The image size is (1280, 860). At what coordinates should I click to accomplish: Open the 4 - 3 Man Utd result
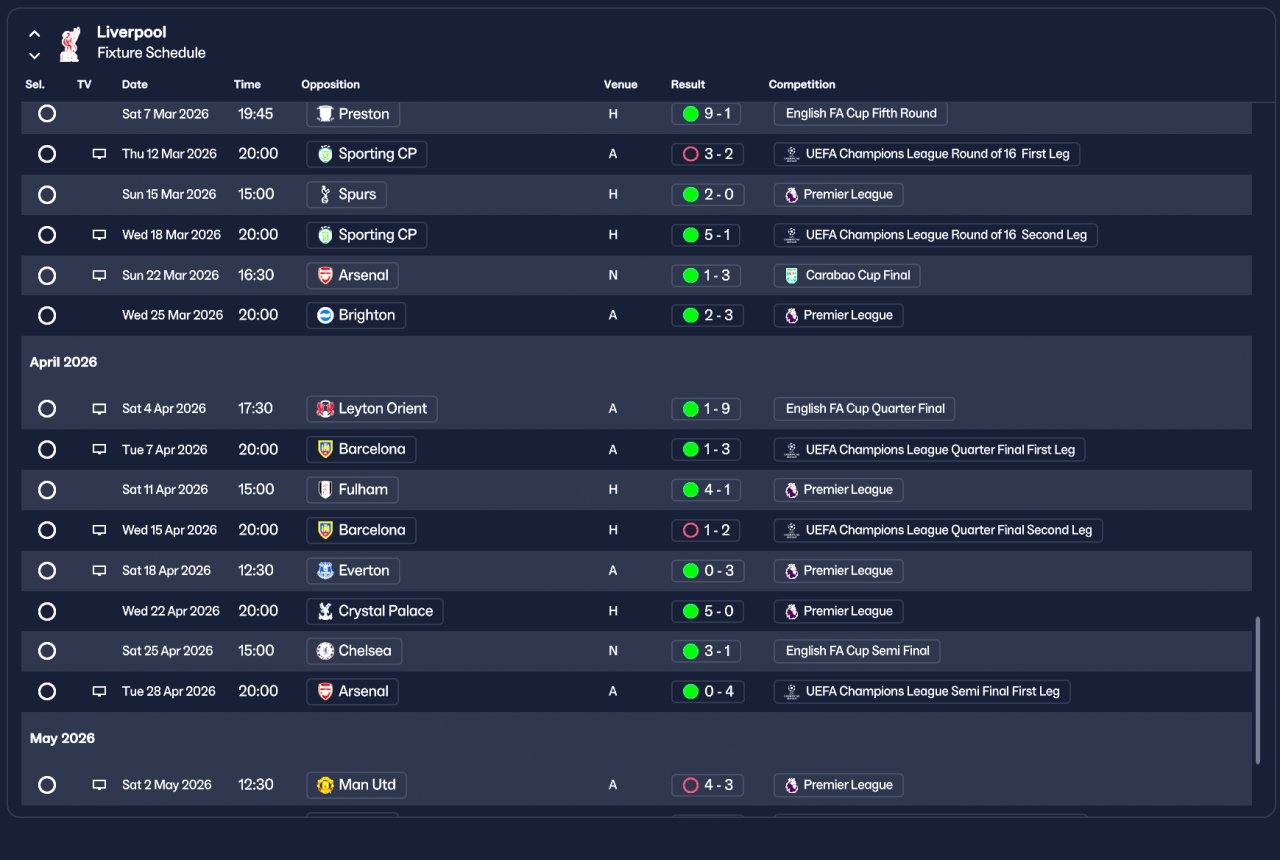[707, 785]
